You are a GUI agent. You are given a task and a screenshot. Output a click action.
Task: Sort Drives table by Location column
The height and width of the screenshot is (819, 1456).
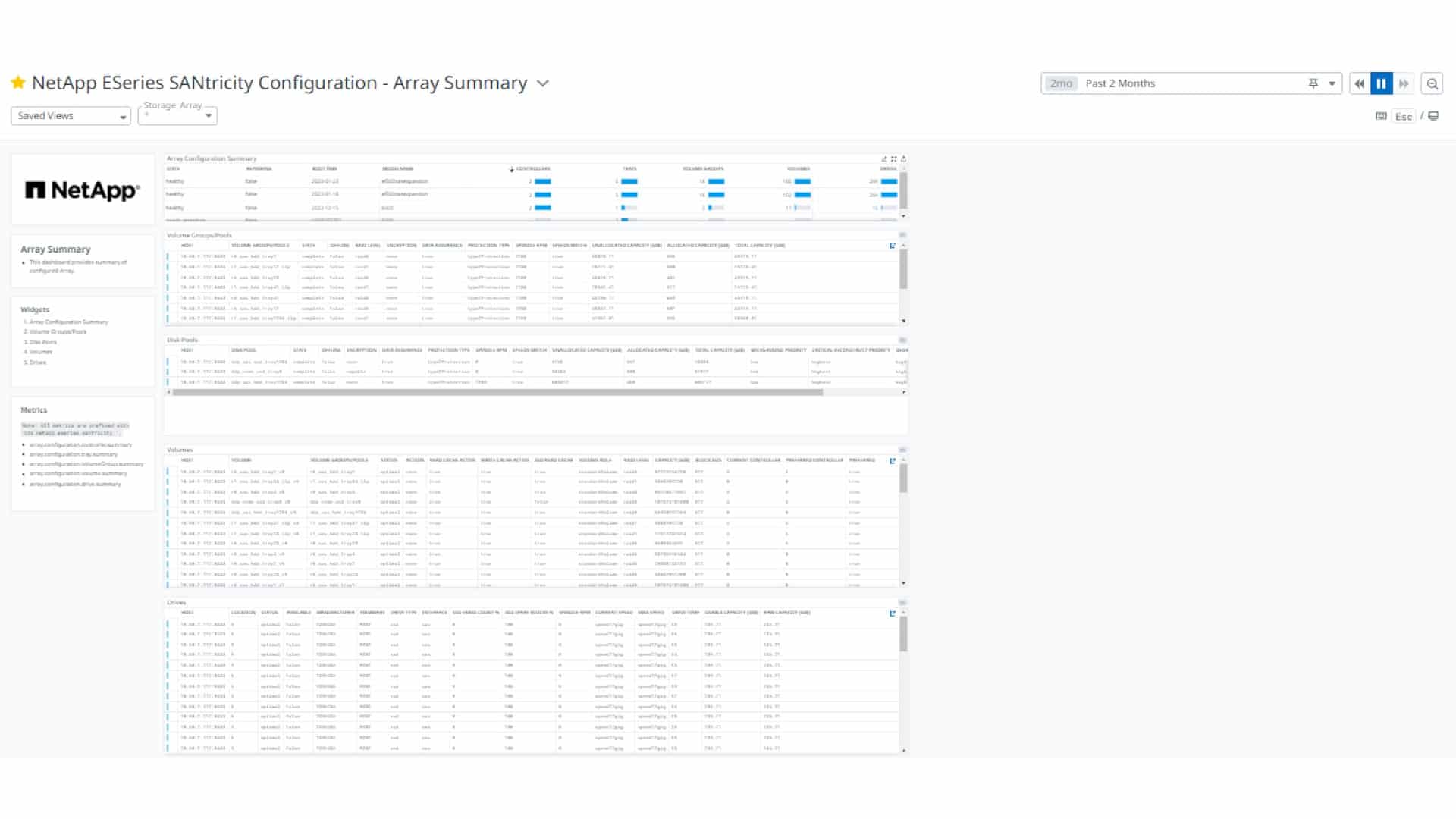point(243,613)
